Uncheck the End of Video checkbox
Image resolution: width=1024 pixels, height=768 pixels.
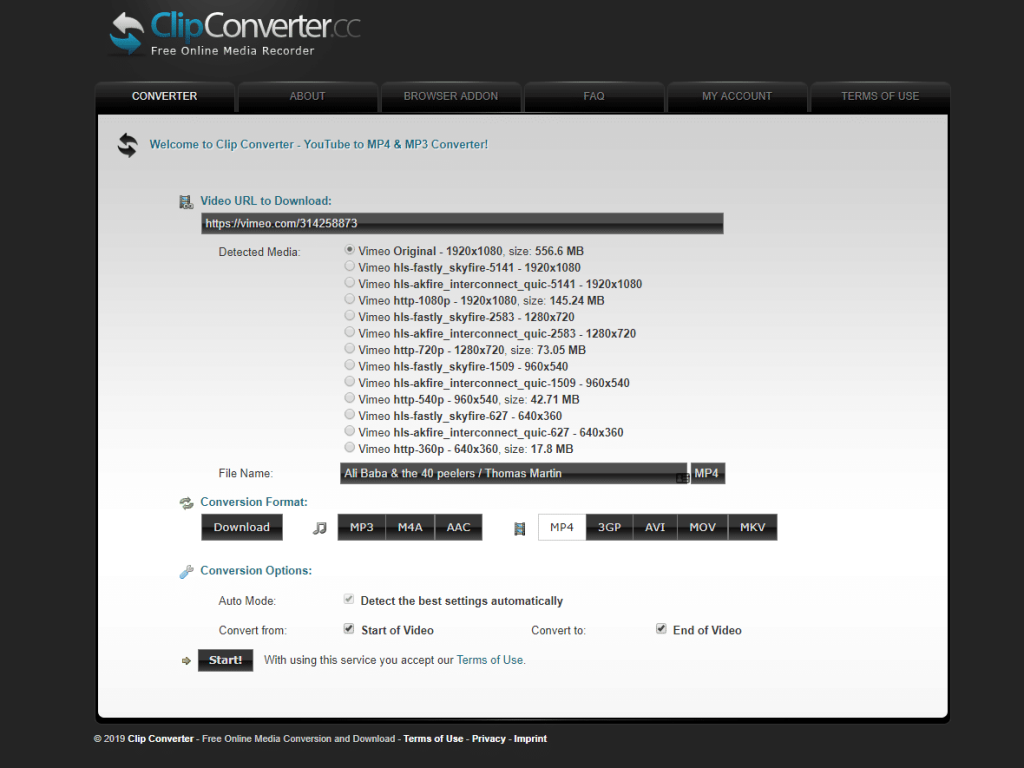662,629
